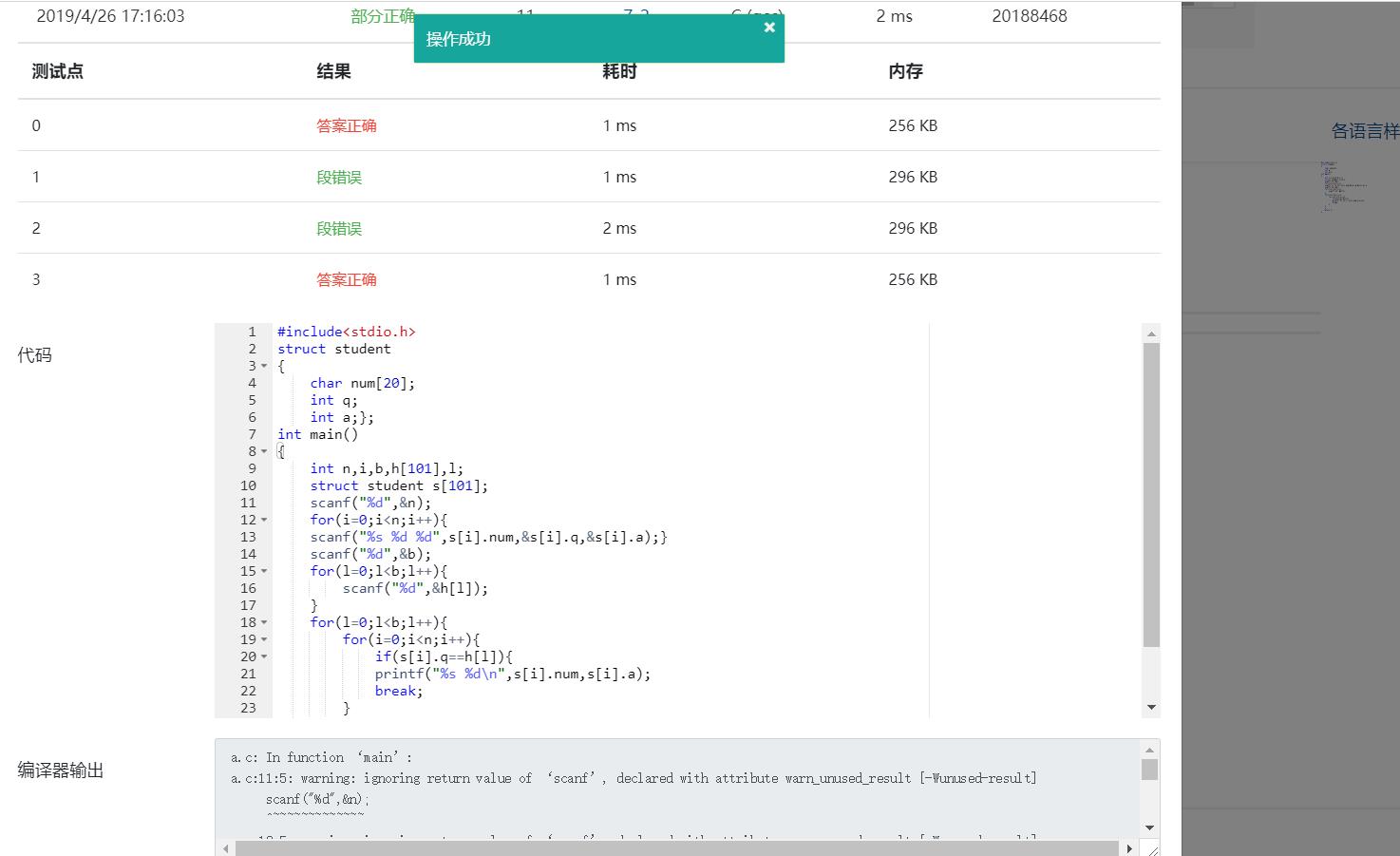This screenshot has height=856, width=1400.
Task: Click line 1 #include<stdio.h> in code
Action: [347, 332]
